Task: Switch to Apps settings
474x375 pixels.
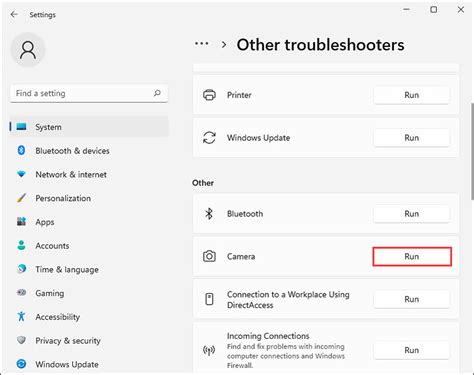Action: (x=89, y=222)
